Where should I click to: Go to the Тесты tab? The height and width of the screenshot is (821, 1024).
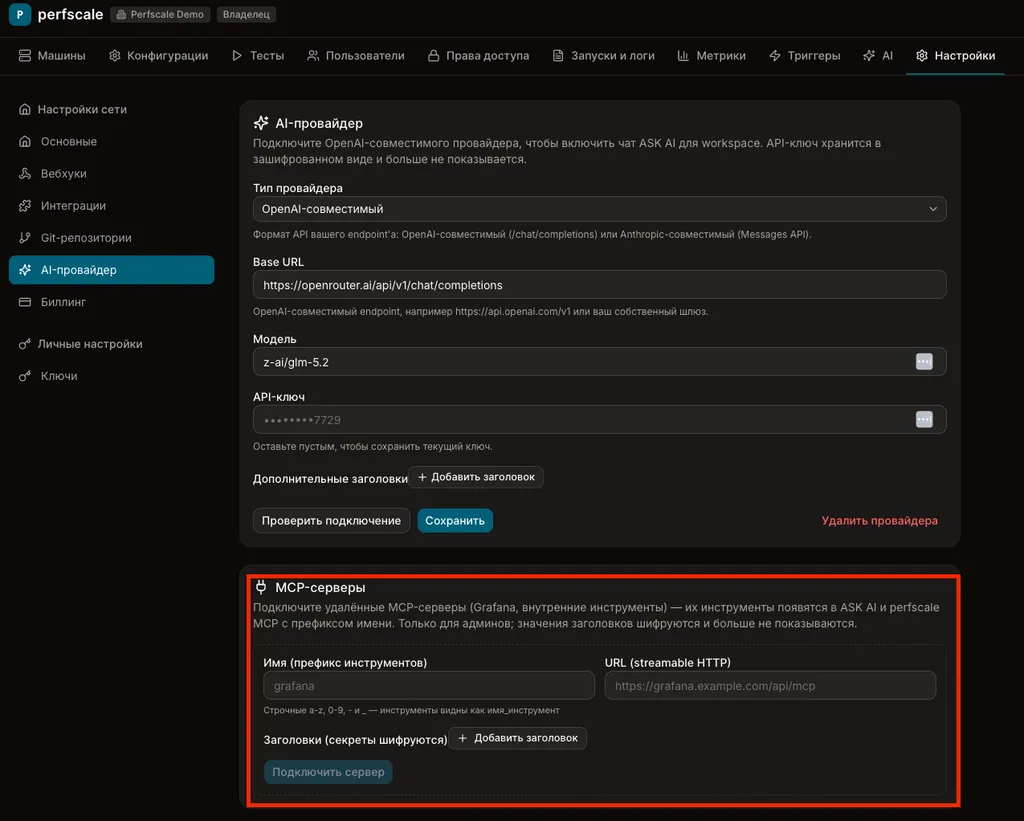point(259,56)
